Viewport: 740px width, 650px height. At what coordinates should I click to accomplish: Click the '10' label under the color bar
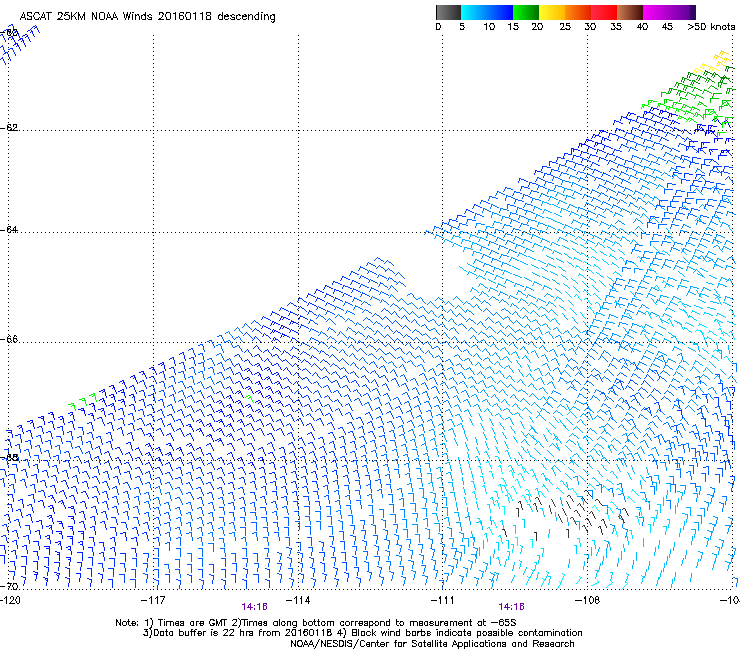[489, 26]
